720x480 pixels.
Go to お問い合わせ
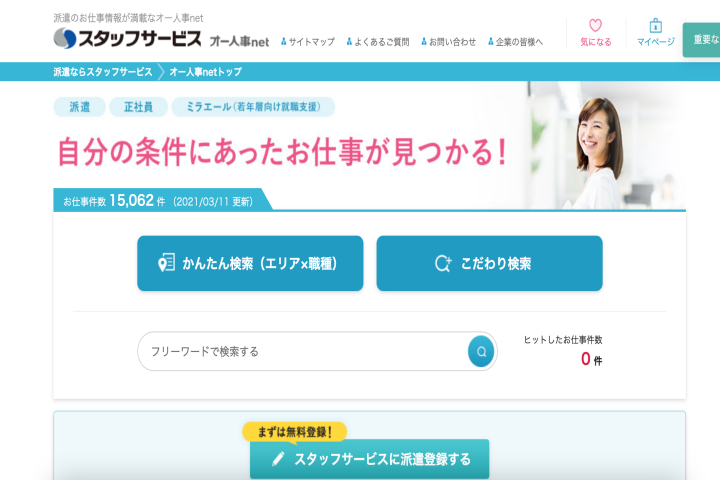[x=452, y=42]
